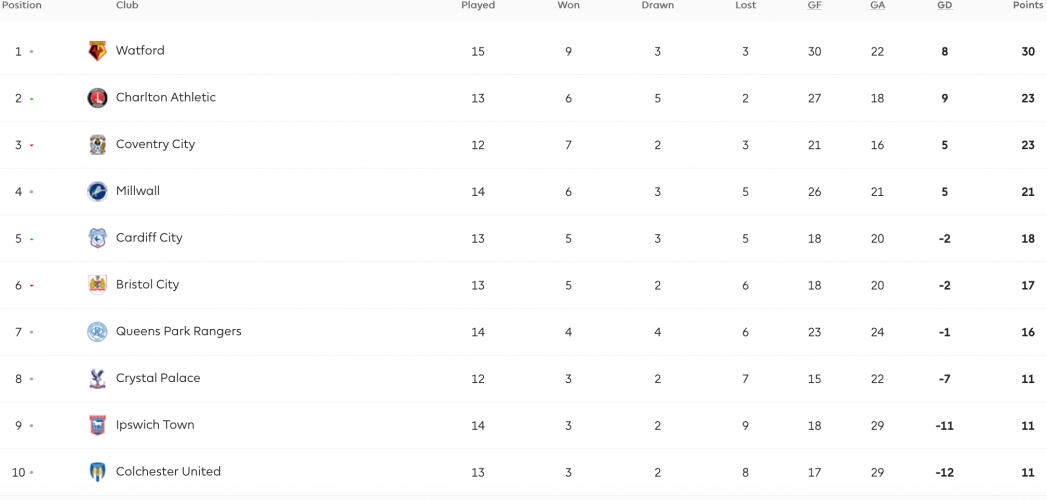Click the Cardiff City crest icon
Screen dimensions: 1047x500
pos(97,238)
